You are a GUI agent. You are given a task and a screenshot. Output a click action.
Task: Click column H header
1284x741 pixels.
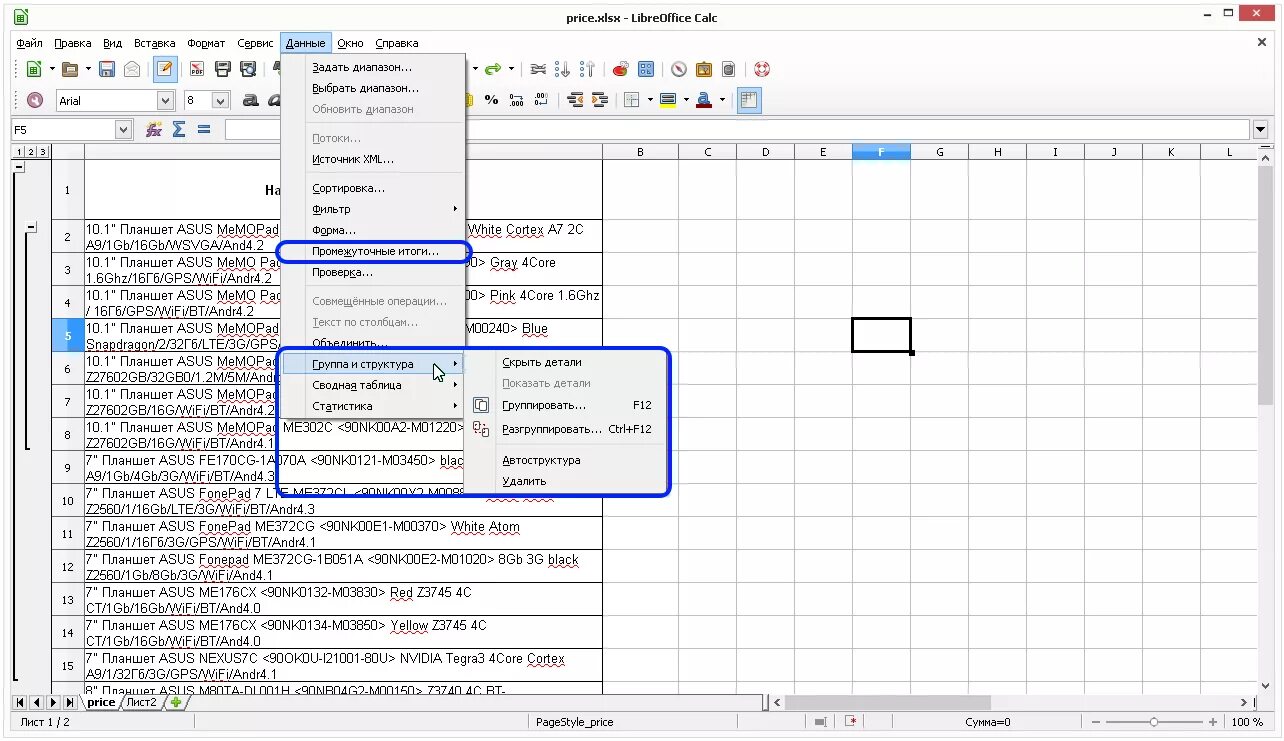(997, 152)
